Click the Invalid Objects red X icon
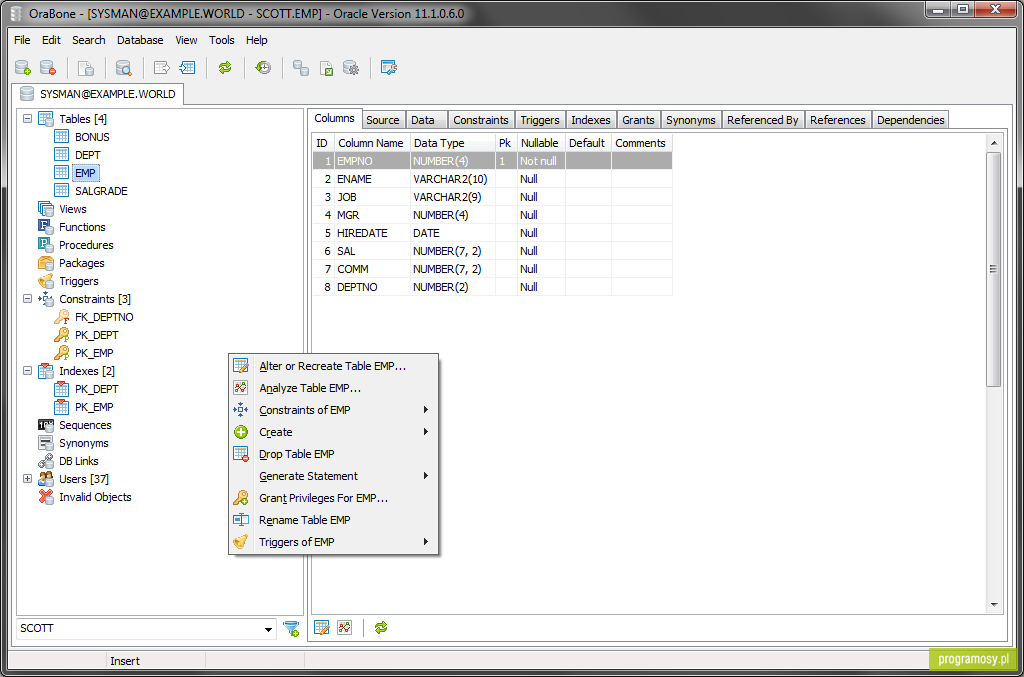 tap(46, 497)
